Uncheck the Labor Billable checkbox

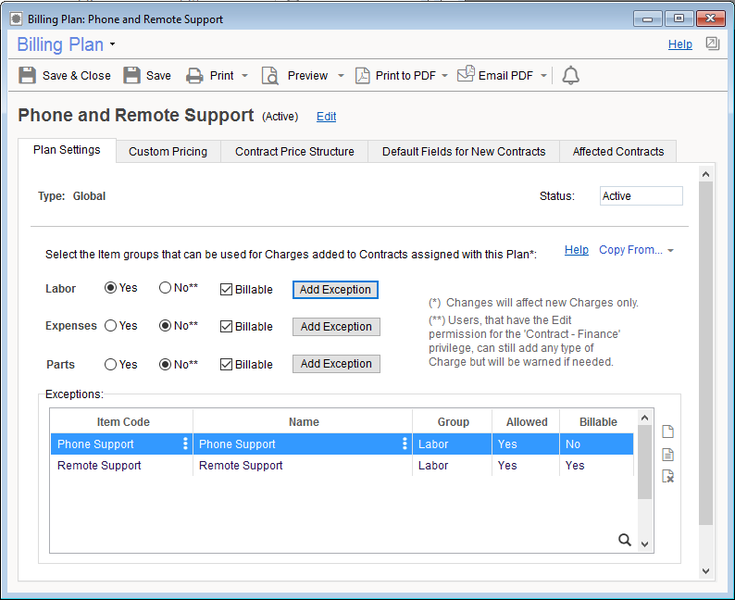[x=226, y=289]
